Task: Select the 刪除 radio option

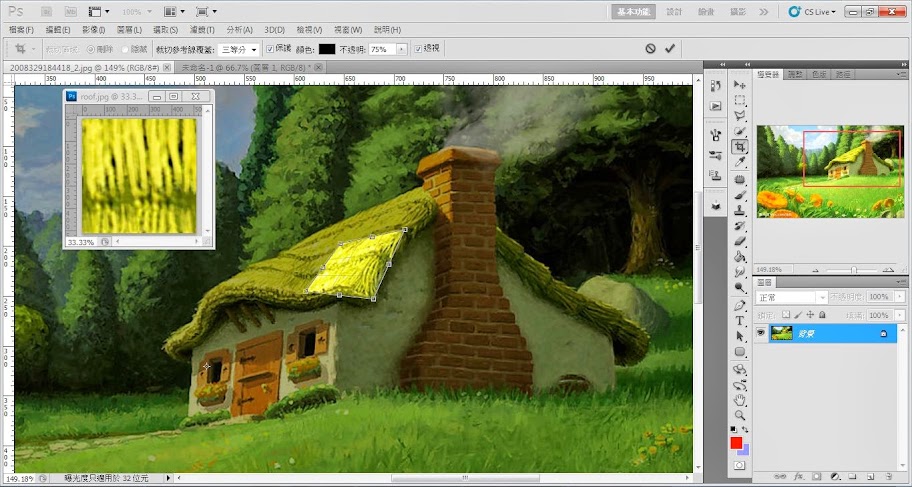Action: click(91, 49)
